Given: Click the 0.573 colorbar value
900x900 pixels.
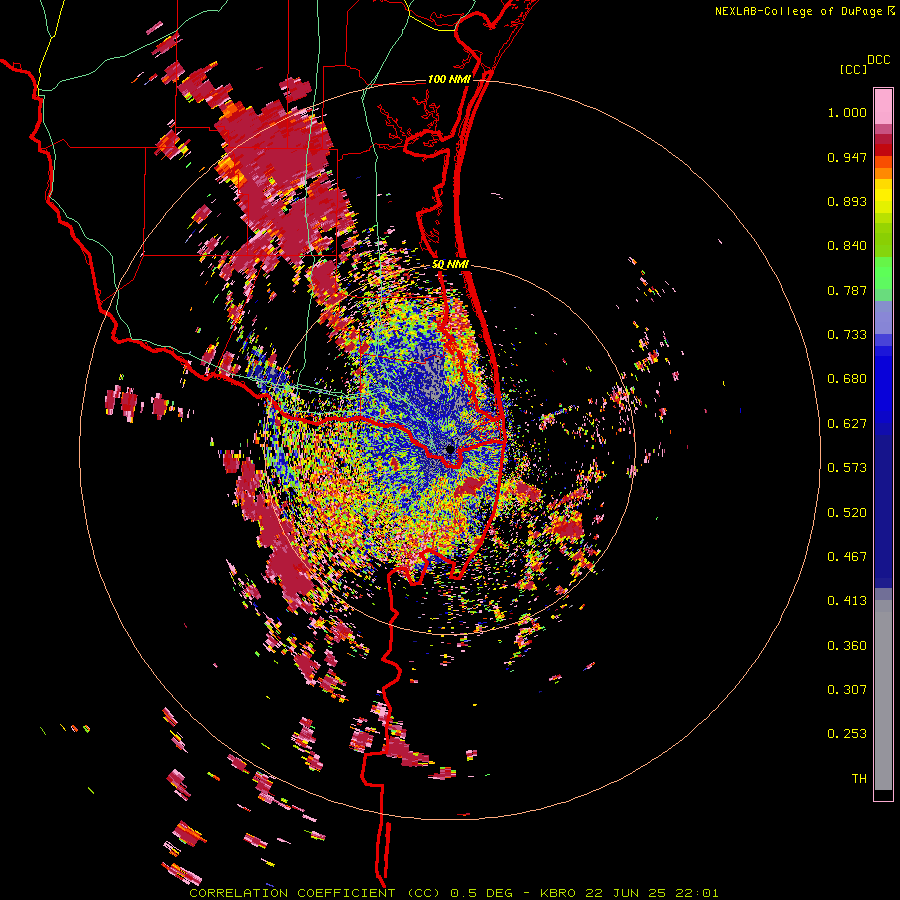Looking at the screenshot, I should pyautogui.click(x=847, y=468).
